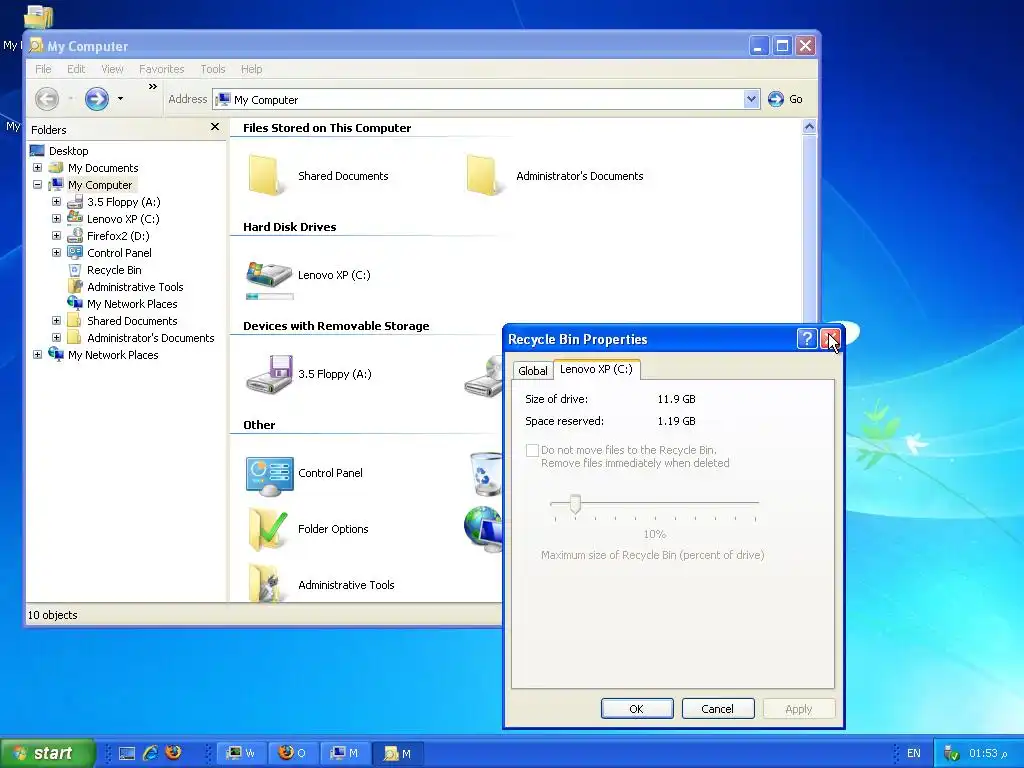Close the Folders pane with its X

coord(215,127)
